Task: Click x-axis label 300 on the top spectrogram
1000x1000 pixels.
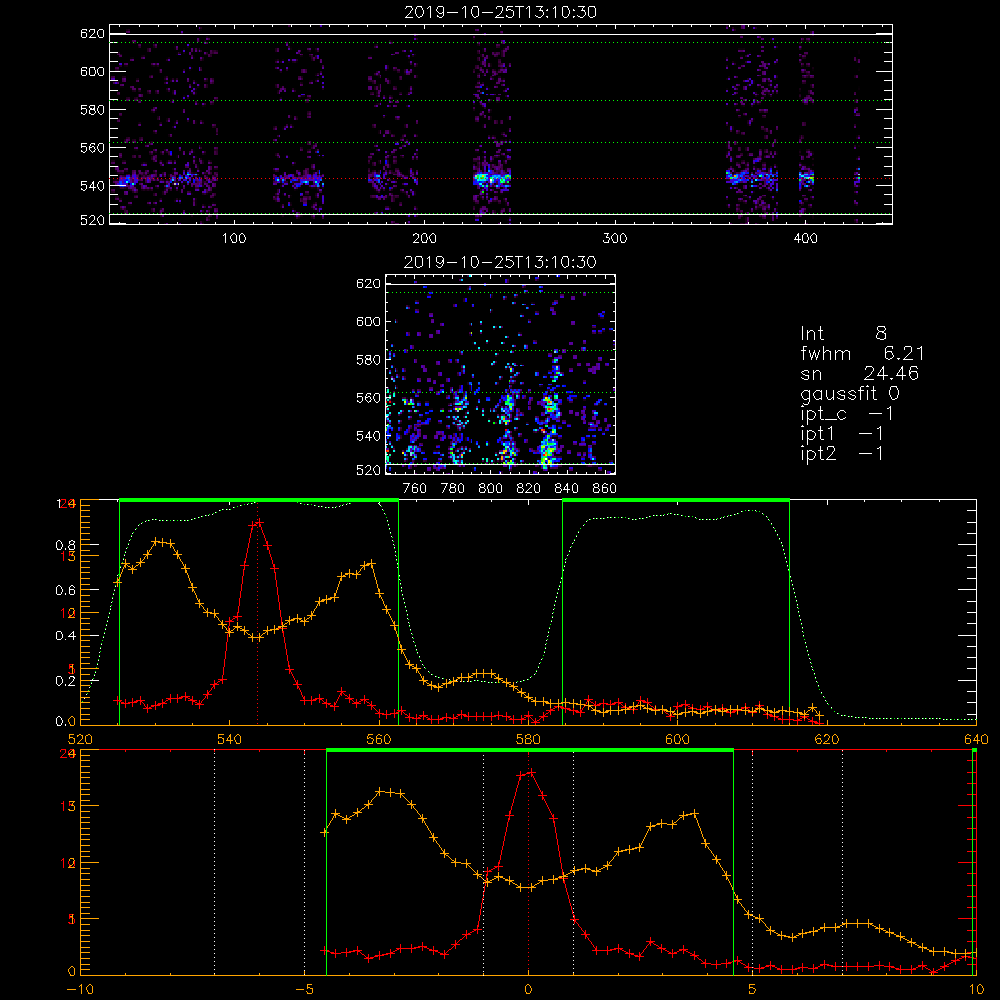Action: point(615,239)
